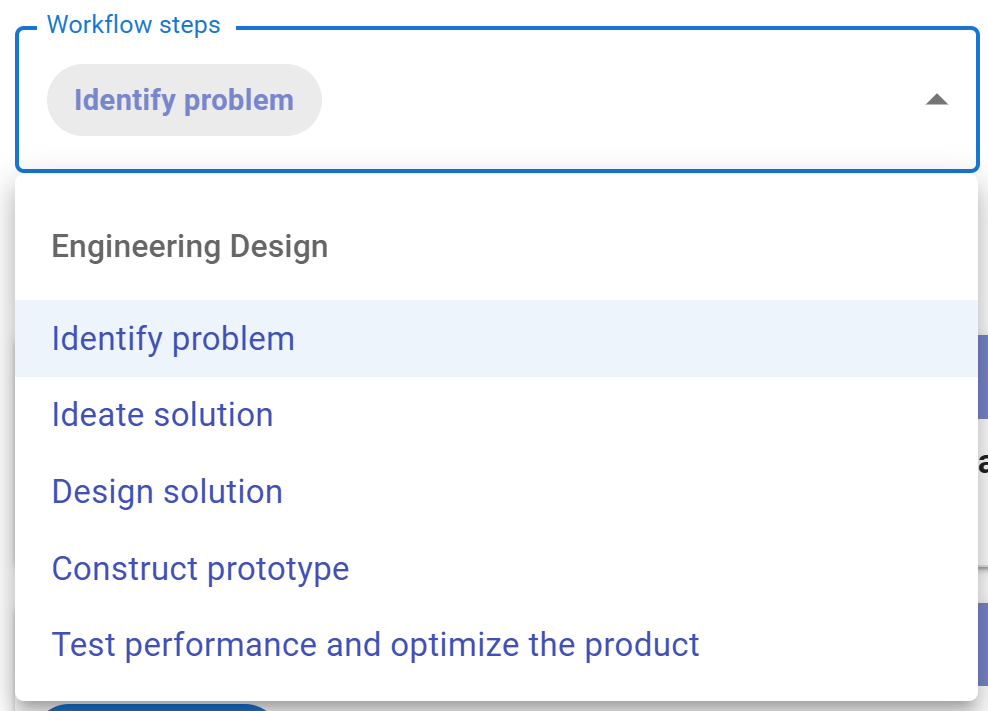Select Identify problem from the list
Screen dimensions: 988x711
tap(173, 339)
